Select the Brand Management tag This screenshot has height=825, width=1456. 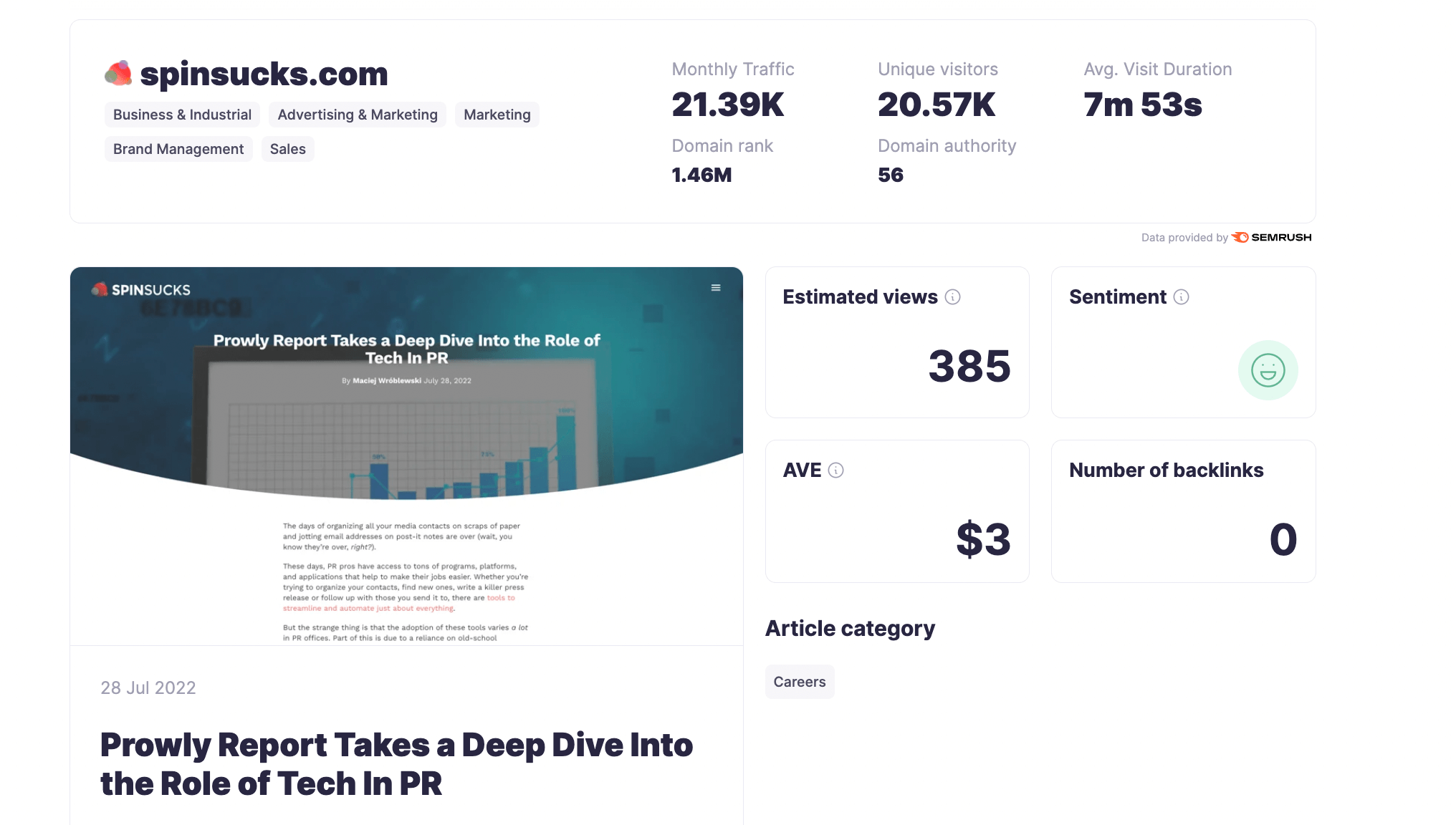tap(178, 149)
